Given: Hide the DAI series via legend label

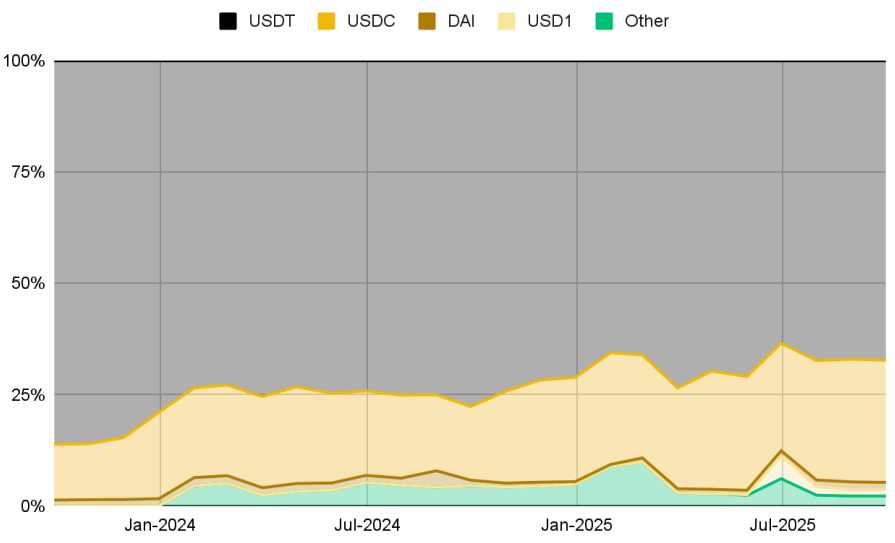Looking at the screenshot, I should click(x=460, y=21).
